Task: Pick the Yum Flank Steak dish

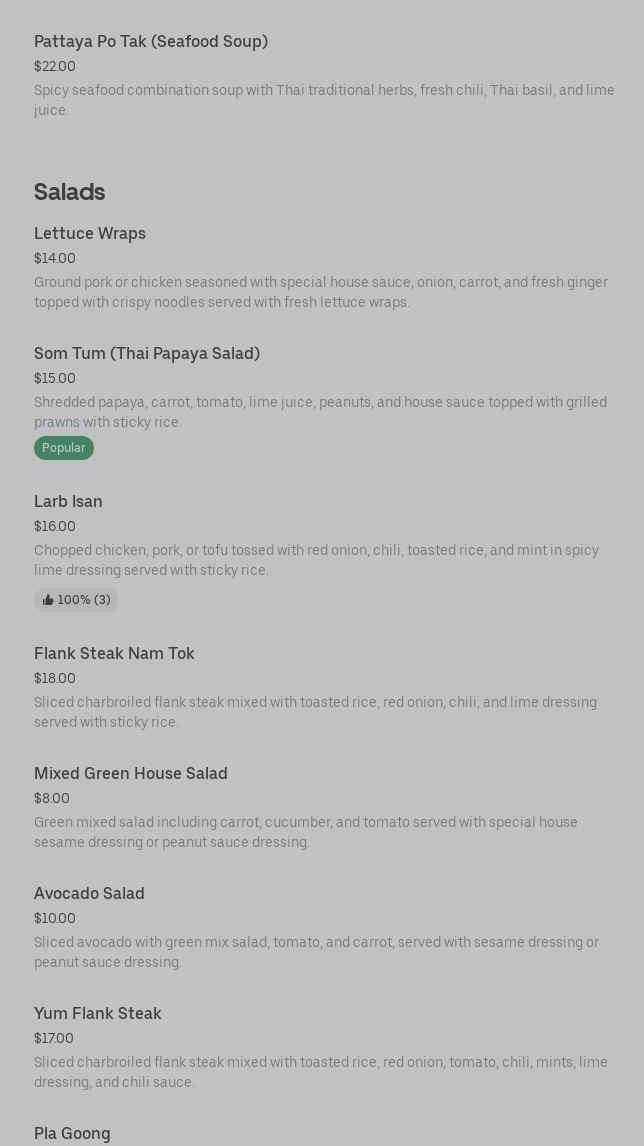Action: coord(98,1013)
